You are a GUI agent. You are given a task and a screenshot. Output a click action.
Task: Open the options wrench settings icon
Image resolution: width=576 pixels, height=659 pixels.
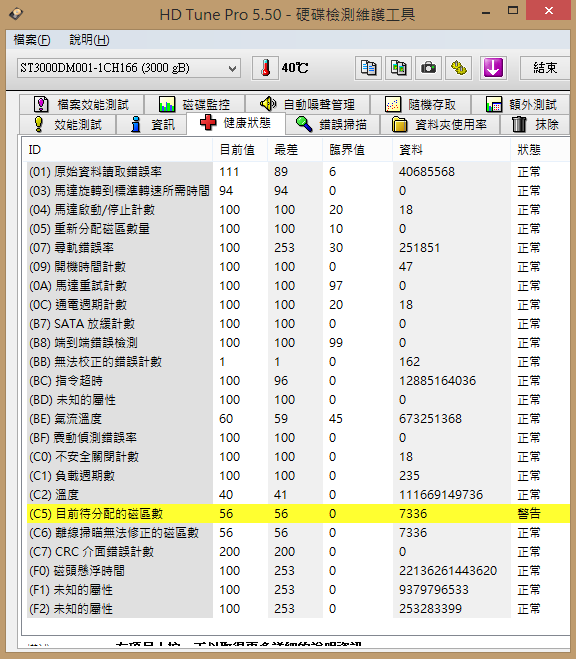tap(458, 68)
